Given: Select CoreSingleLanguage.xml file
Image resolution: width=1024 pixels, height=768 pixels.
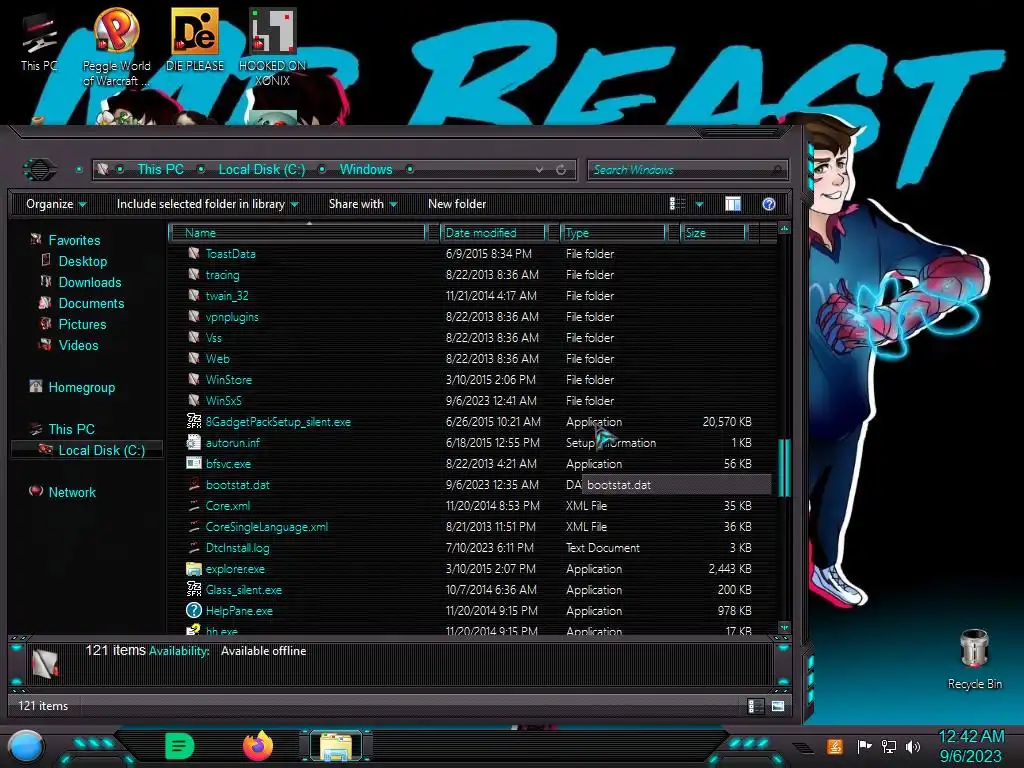Looking at the screenshot, I should [x=266, y=526].
